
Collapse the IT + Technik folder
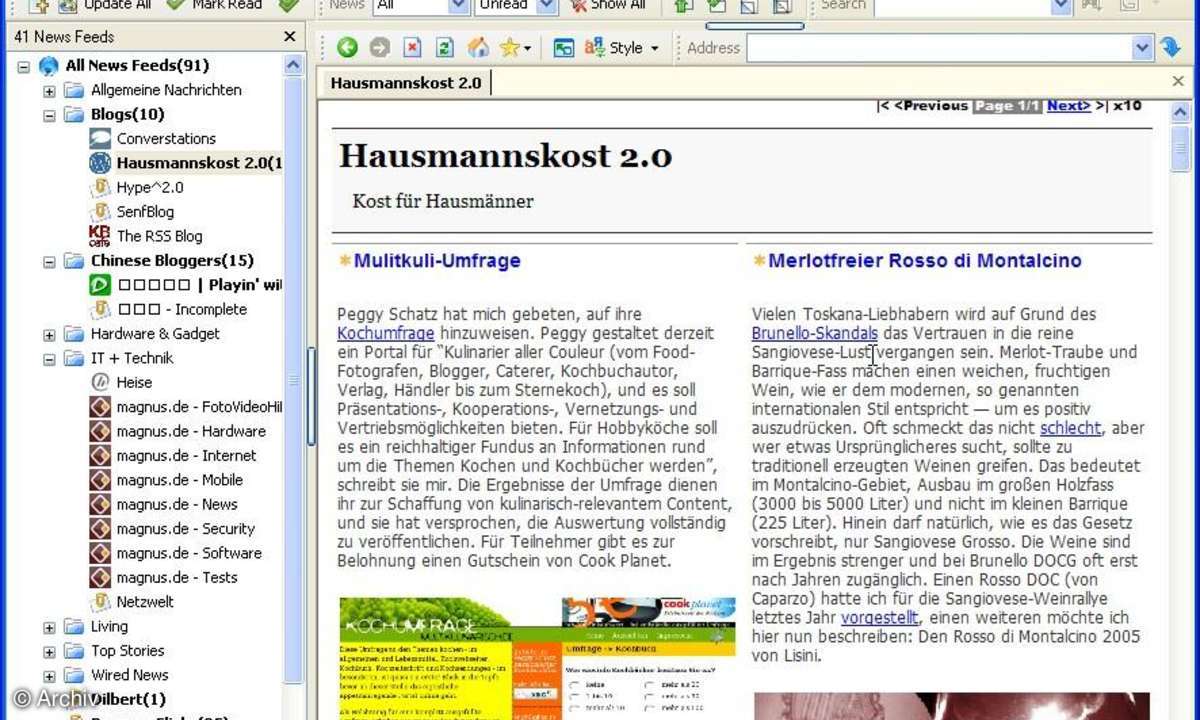pos(49,358)
